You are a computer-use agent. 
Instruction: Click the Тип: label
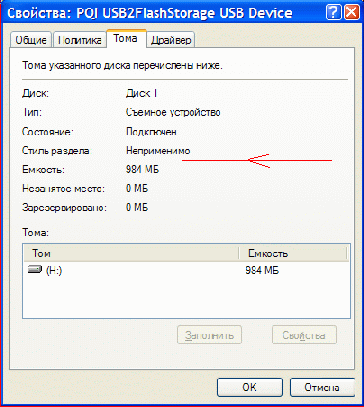32,112
